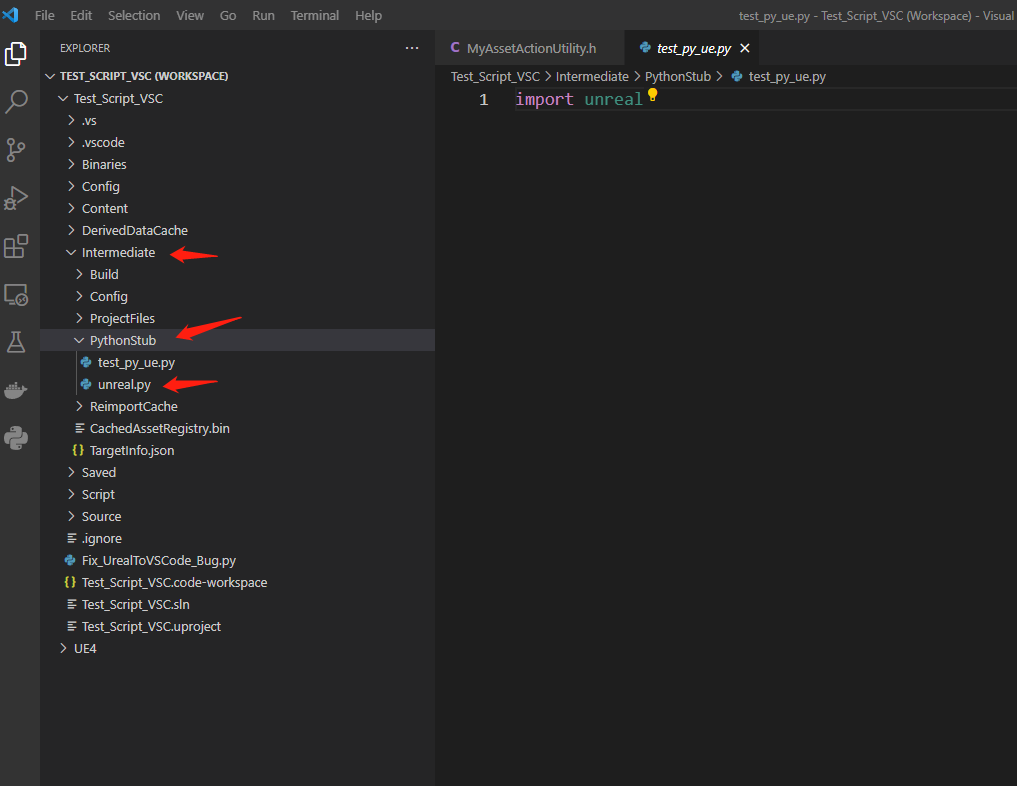Collapse the Test_Script_VSC root folder
The width and height of the screenshot is (1017, 786).
coord(63,99)
